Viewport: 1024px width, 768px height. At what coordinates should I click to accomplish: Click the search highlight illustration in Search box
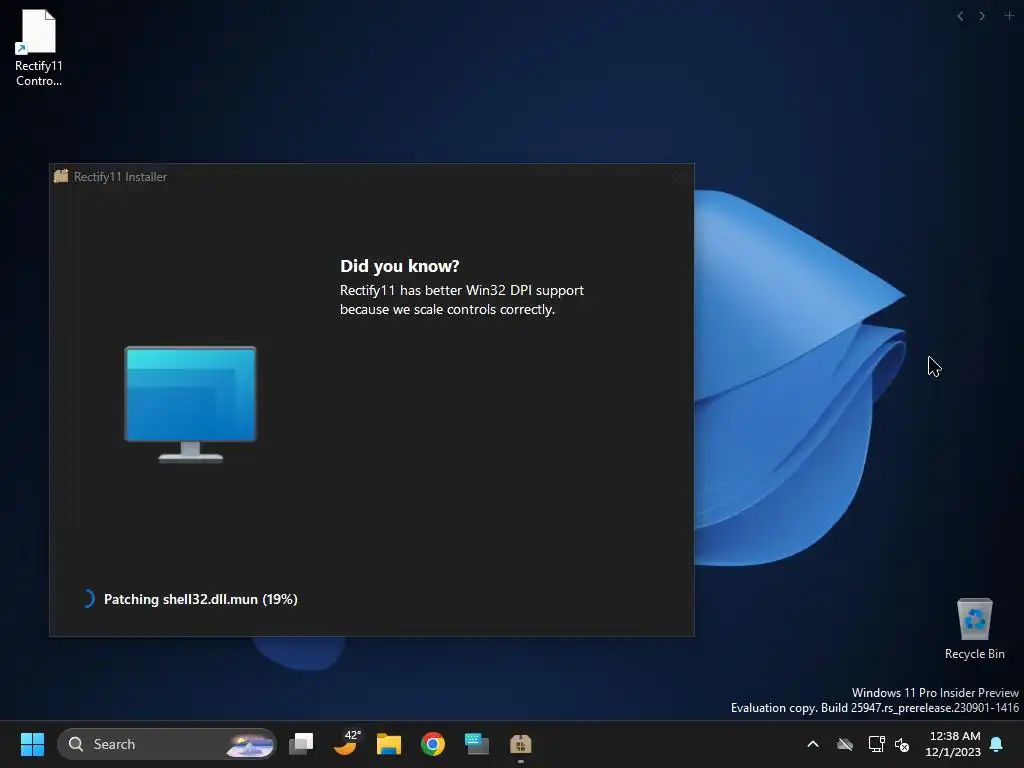(x=249, y=744)
